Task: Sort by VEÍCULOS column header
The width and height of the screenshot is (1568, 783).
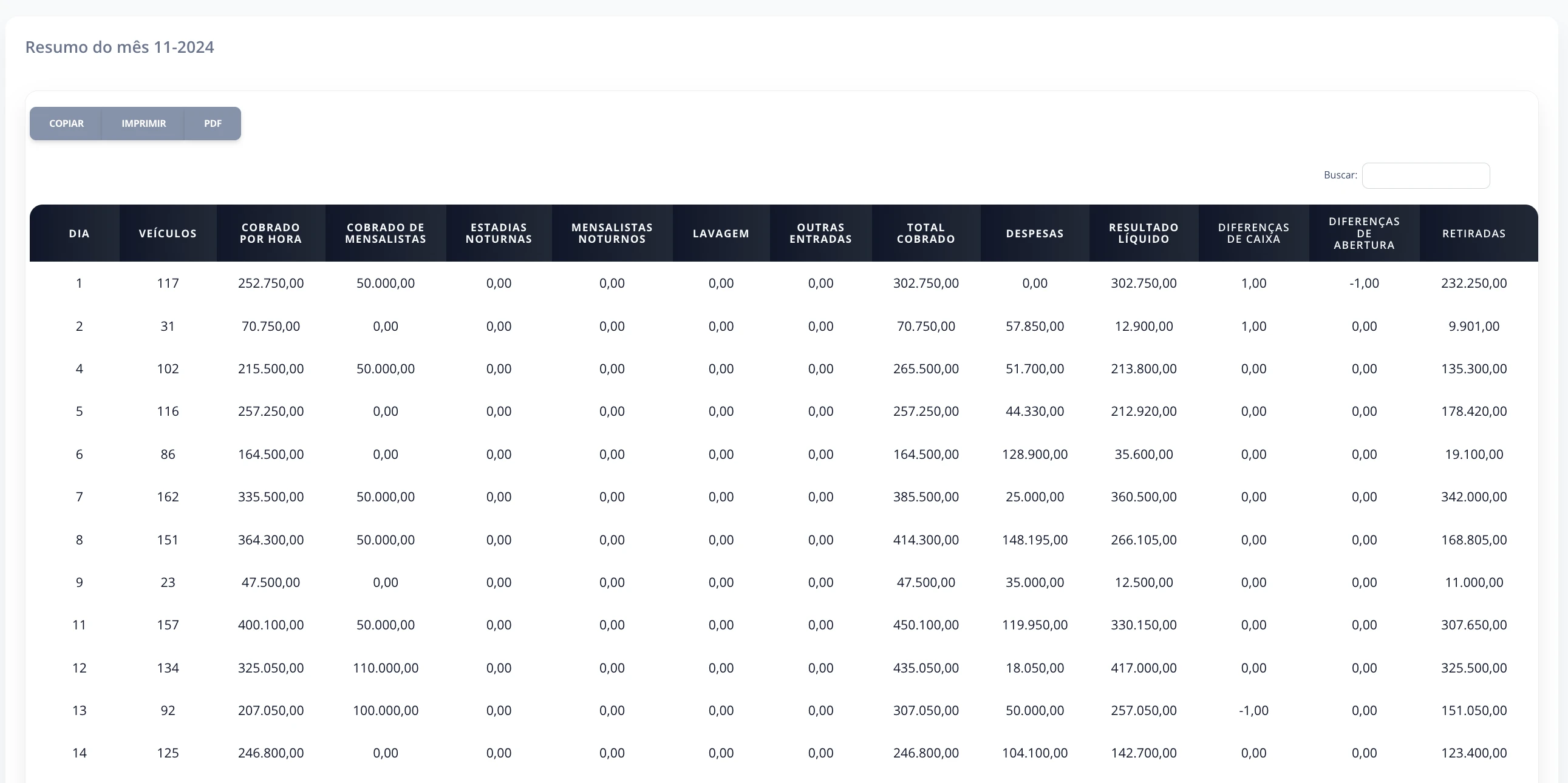Action: (168, 233)
